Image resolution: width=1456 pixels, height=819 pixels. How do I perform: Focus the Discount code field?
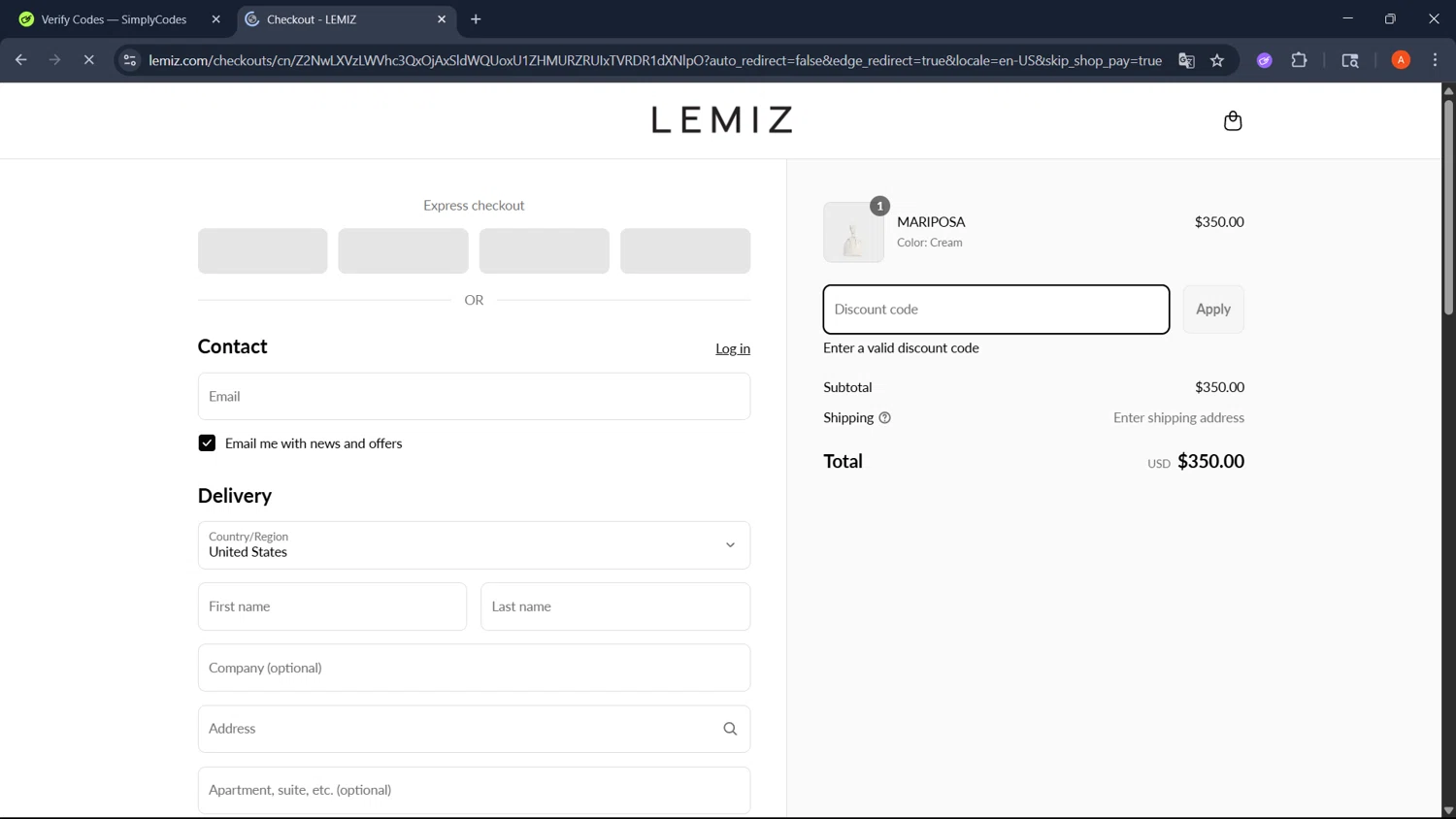(996, 310)
